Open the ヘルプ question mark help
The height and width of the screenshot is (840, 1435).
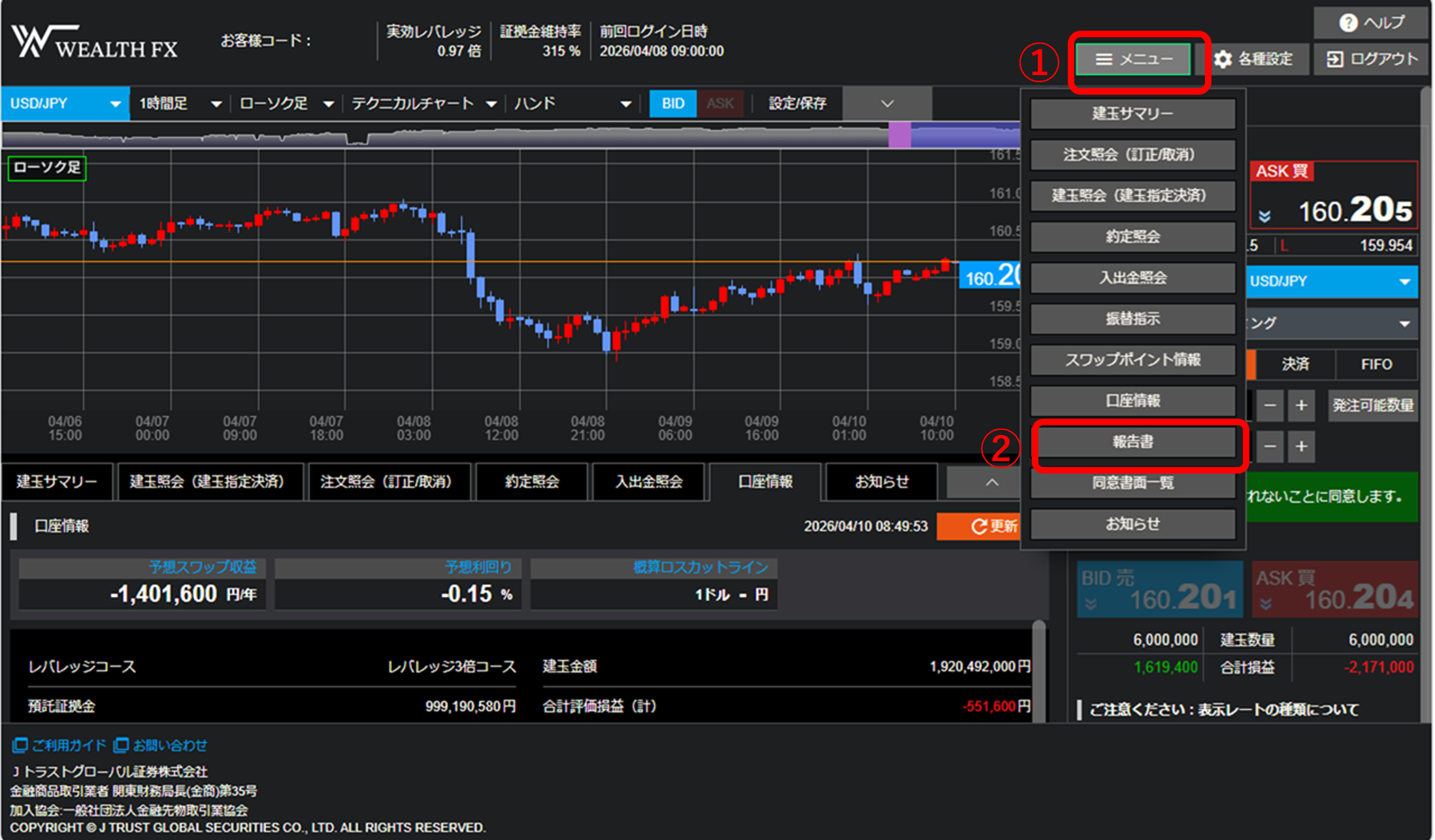[1370, 23]
